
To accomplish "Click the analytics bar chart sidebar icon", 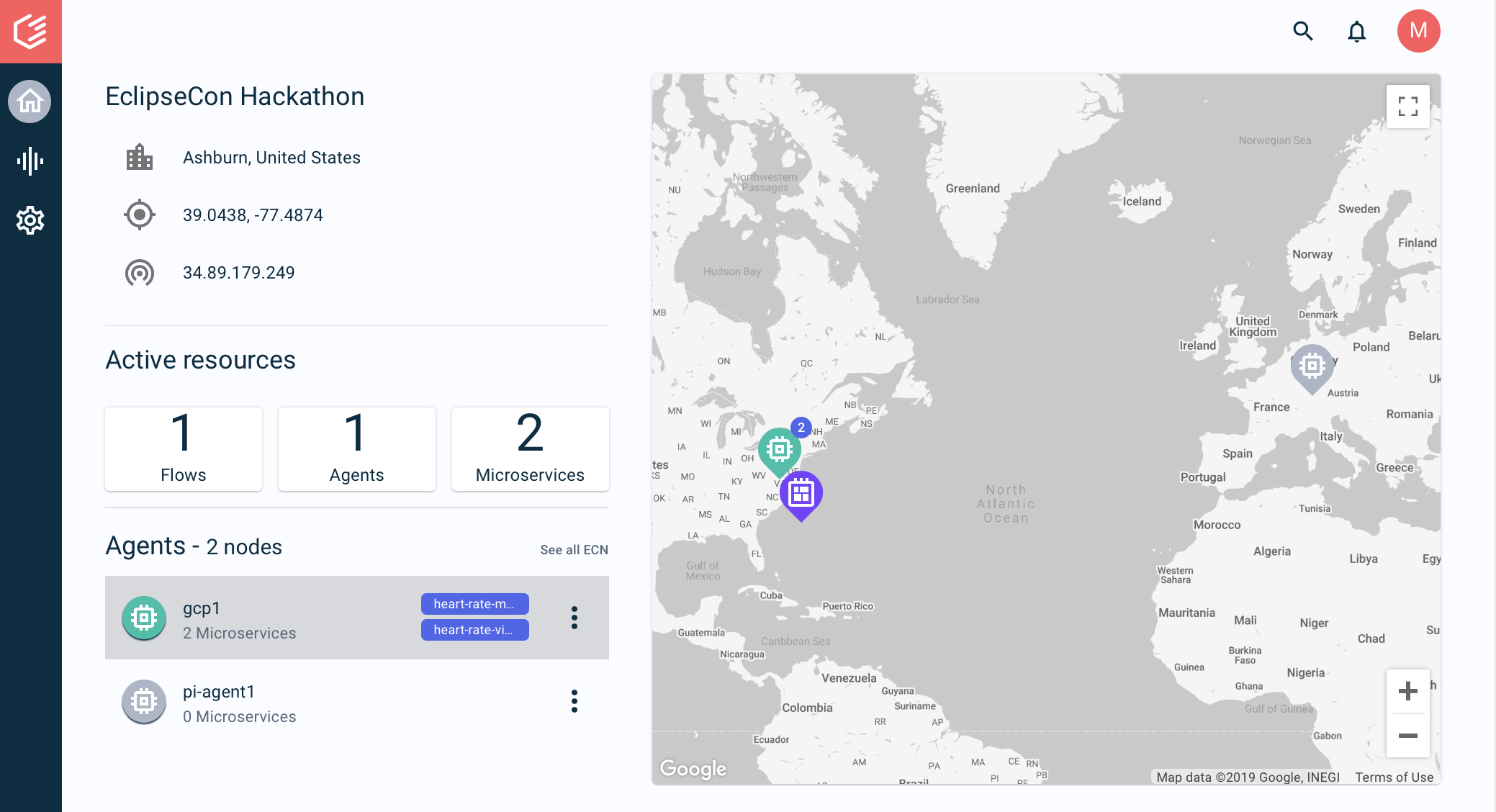I will pos(30,160).
